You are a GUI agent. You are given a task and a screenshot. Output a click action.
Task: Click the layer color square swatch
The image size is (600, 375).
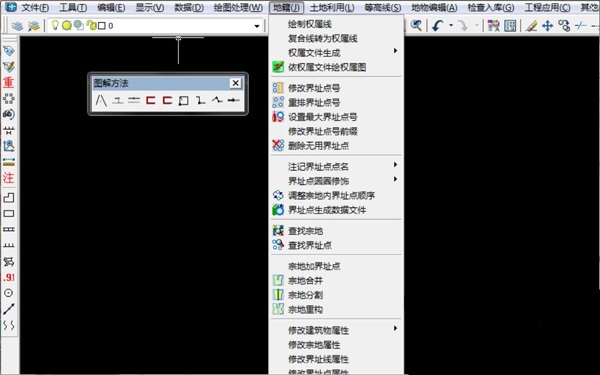point(102,26)
